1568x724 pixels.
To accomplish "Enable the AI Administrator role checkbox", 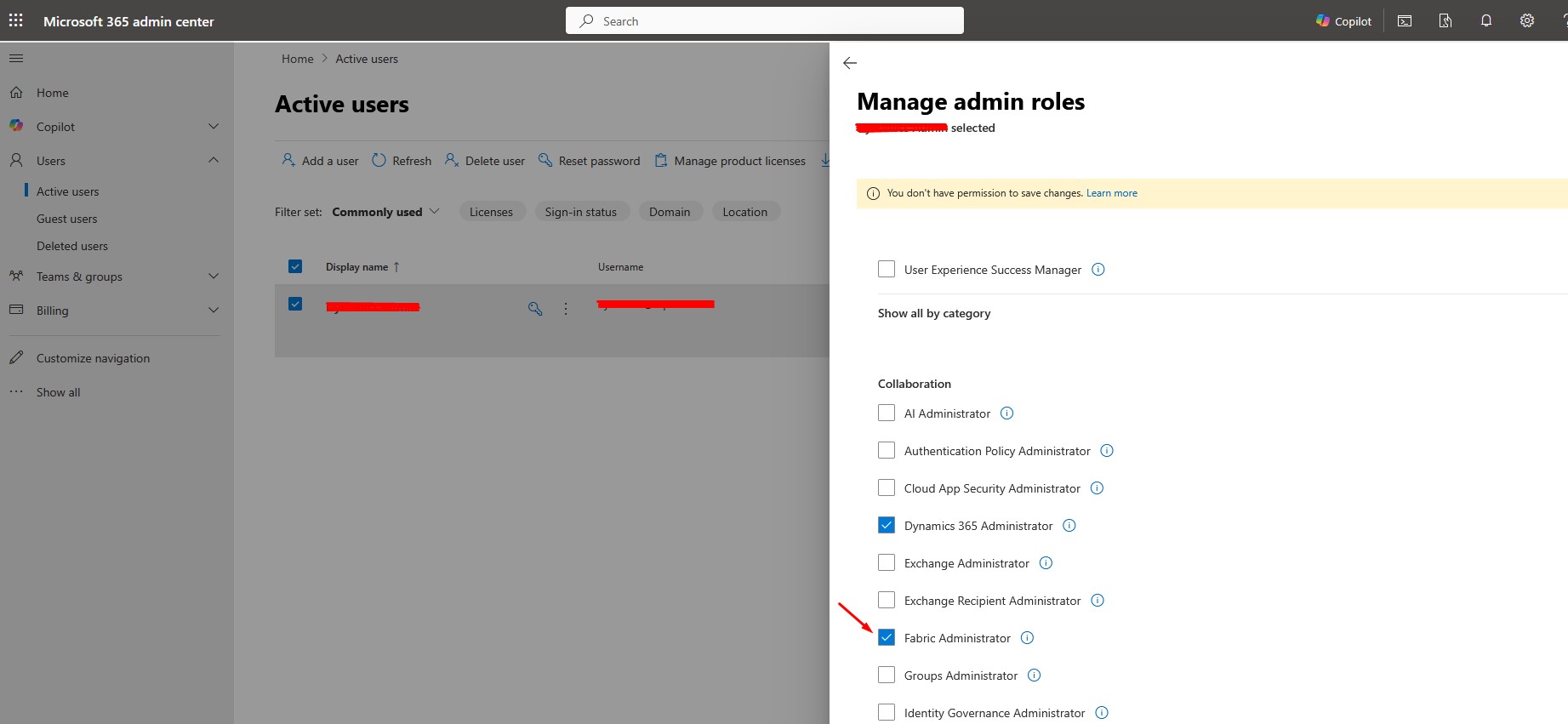I will (x=887, y=413).
